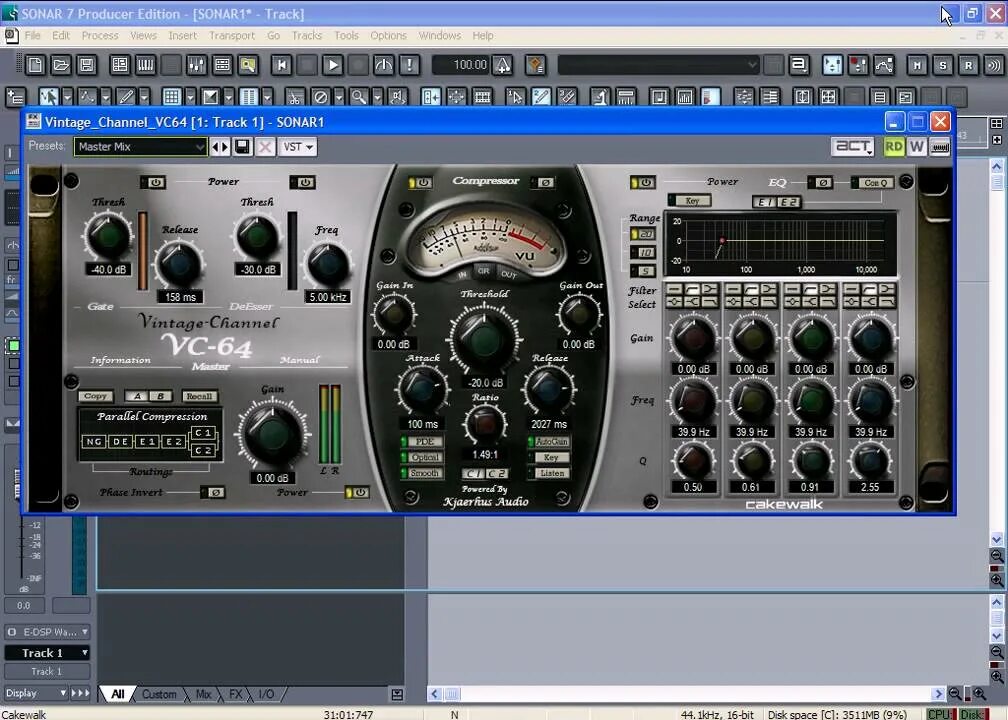Click the Rewind to start button
The width and height of the screenshot is (1008, 720).
tap(281, 64)
